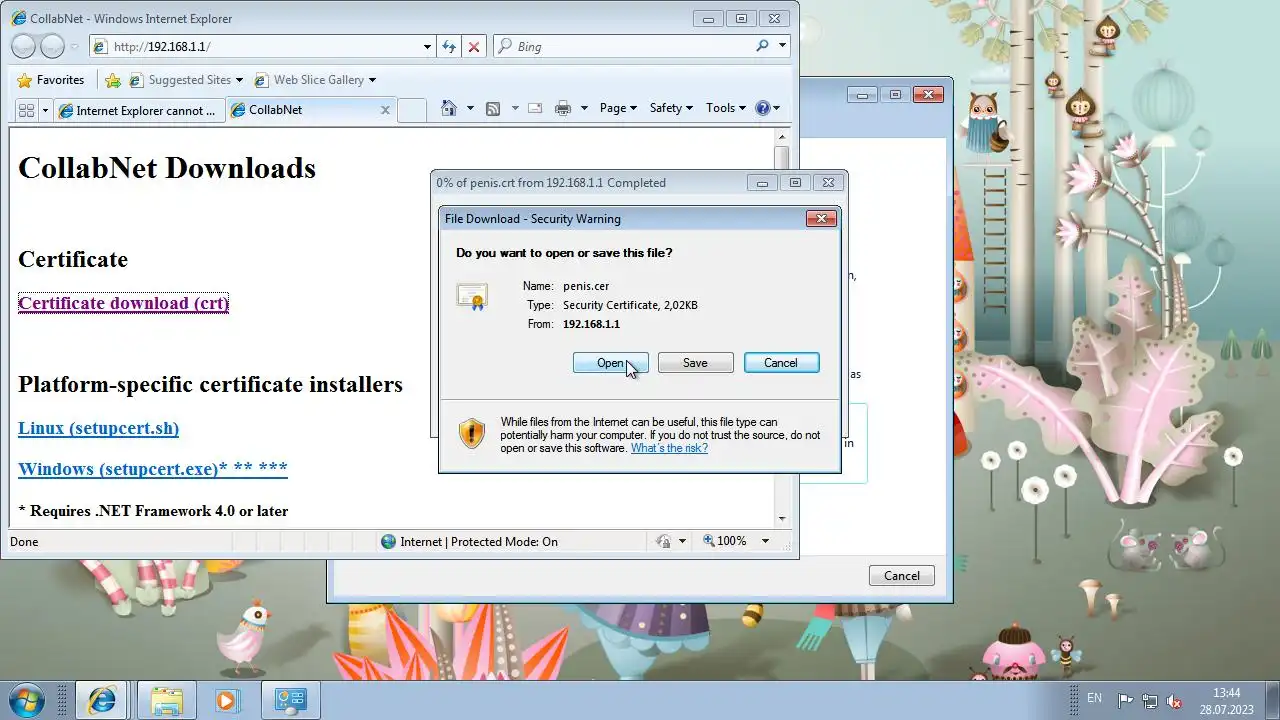This screenshot has width=1280, height=720.
Task: Click the taskbar clock showing 13:44
Action: pyautogui.click(x=1226, y=700)
